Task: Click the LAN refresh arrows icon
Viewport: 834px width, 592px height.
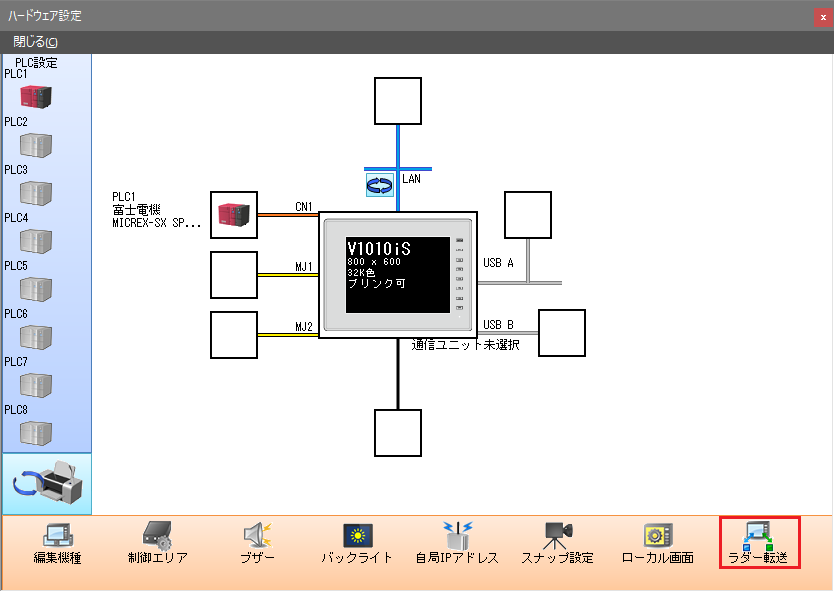Action: click(x=380, y=184)
